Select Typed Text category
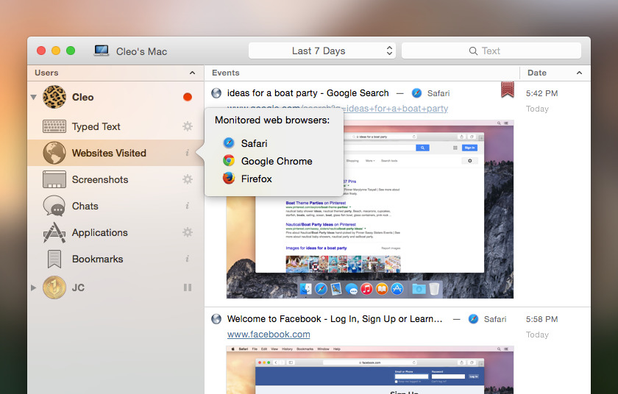Screen dimensions: 618x394 click(115, 126)
